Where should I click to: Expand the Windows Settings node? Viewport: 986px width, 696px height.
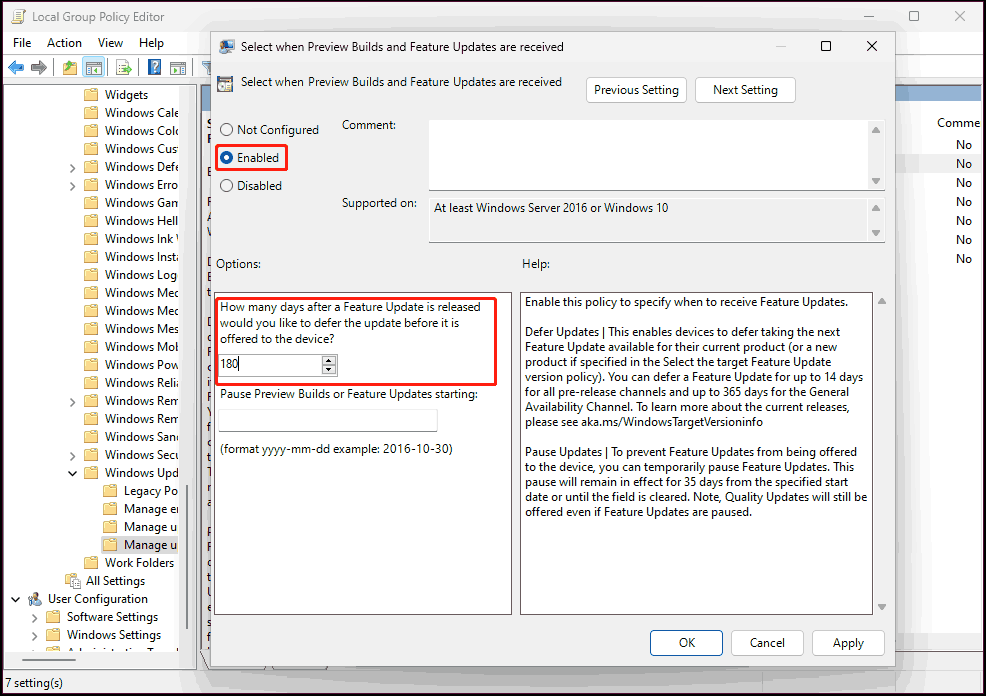(x=35, y=636)
